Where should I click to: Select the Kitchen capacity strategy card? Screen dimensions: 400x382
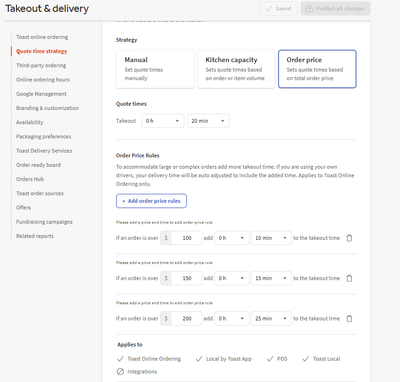coord(236,69)
